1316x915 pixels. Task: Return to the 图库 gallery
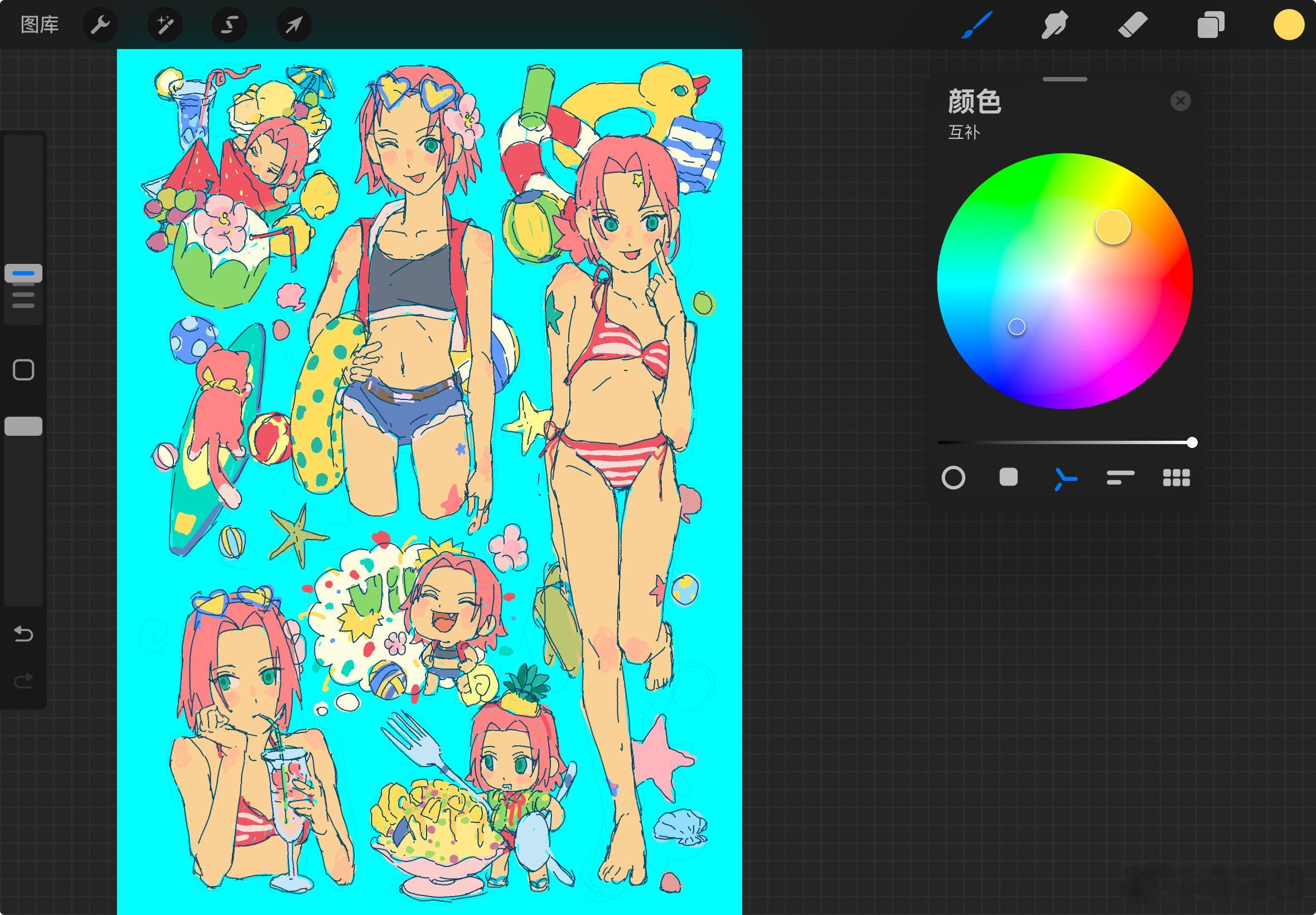[x=40, y=25]
